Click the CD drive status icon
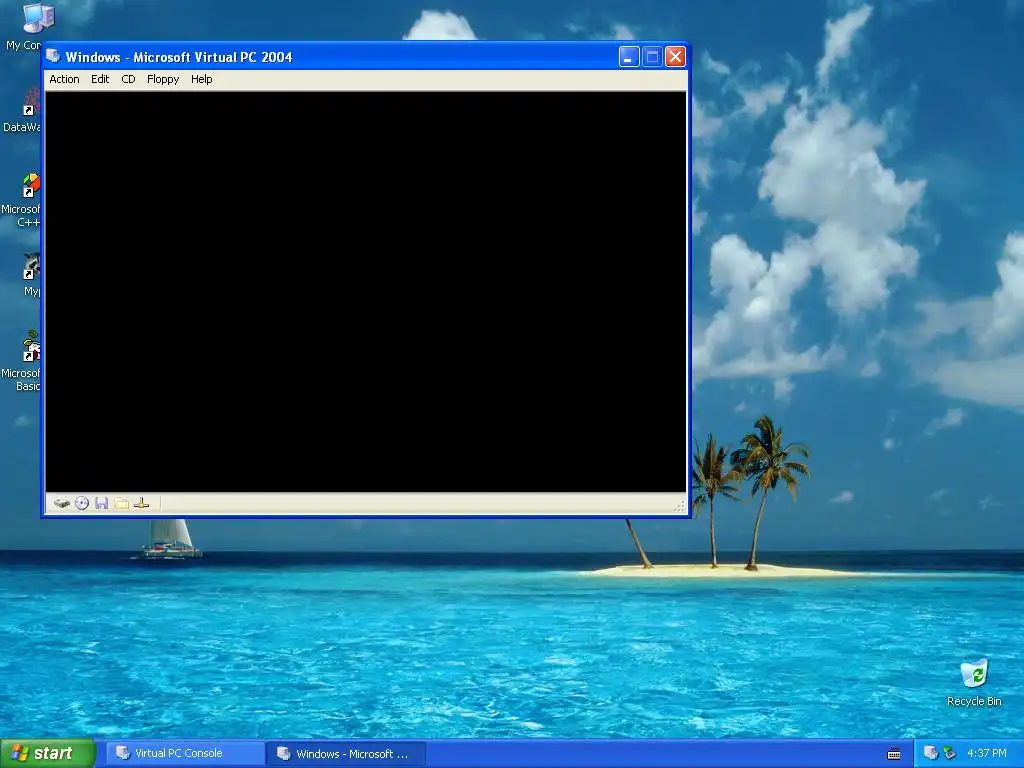 [x=82, y=504]
